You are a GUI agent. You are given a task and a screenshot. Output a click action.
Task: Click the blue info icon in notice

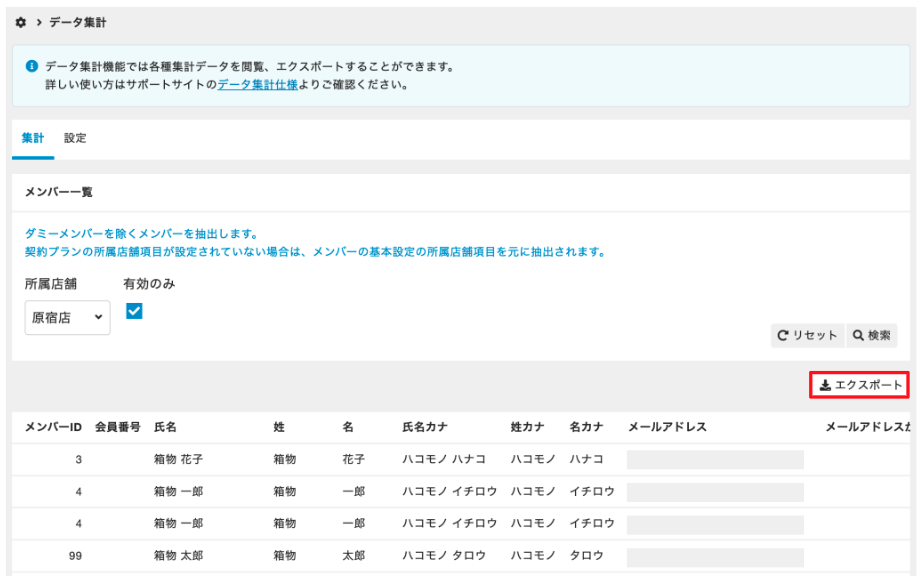pos(32,66)
